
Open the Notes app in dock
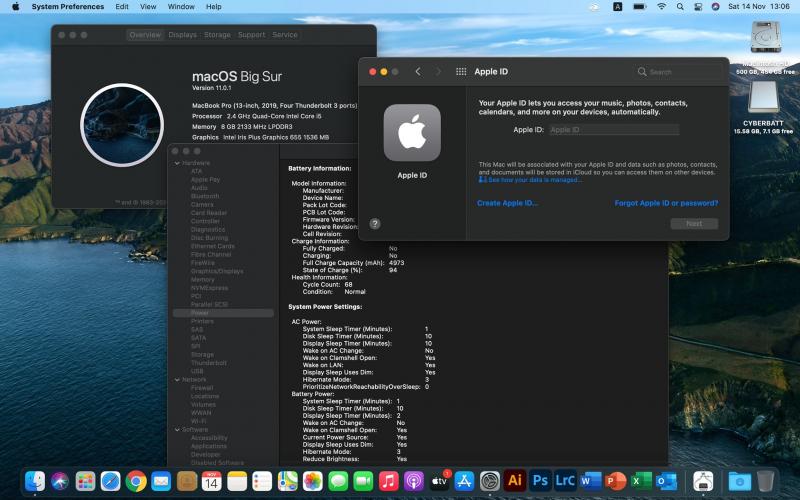coord(237,481)
